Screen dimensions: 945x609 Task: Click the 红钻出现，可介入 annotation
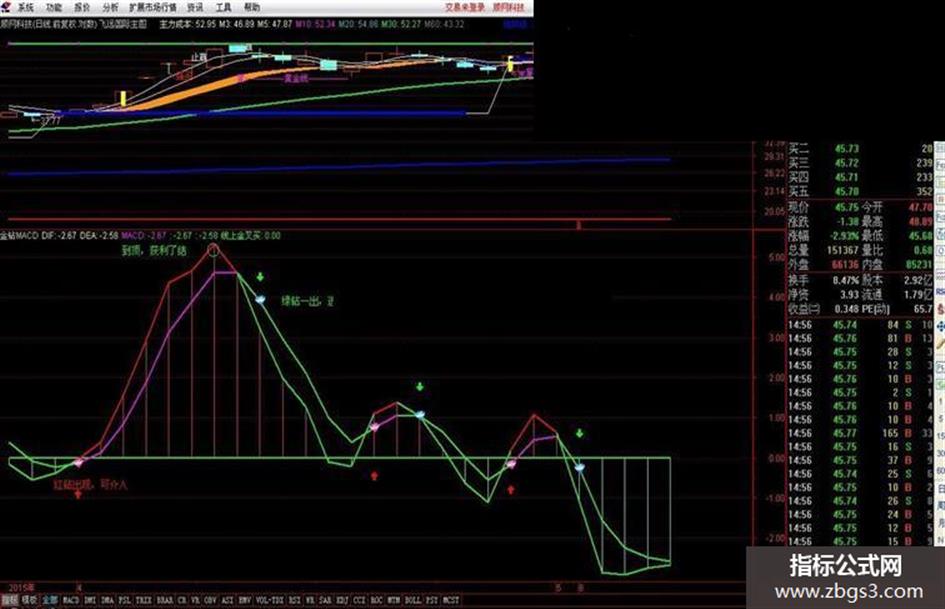(x=90, y=484)
